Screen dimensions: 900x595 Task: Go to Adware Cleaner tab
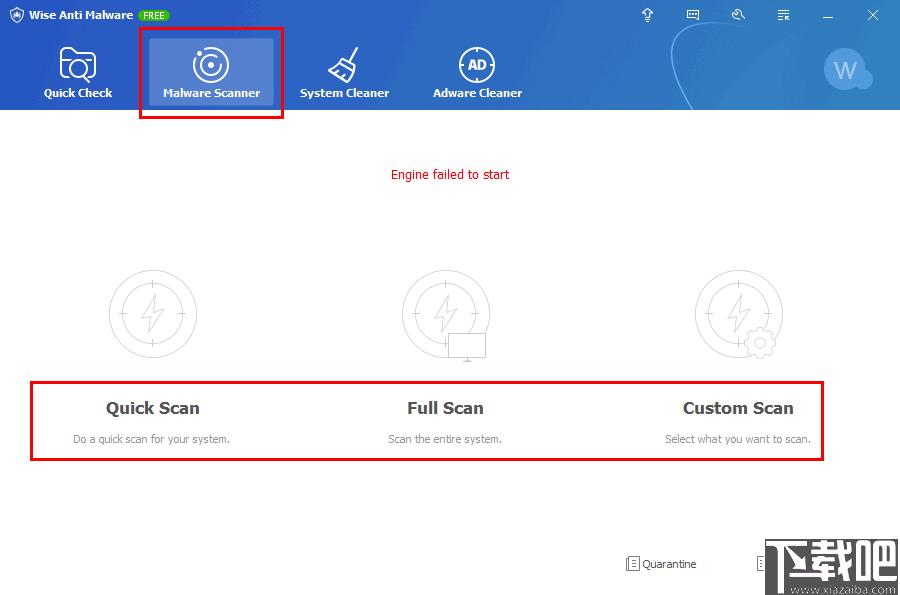[478, 72]
